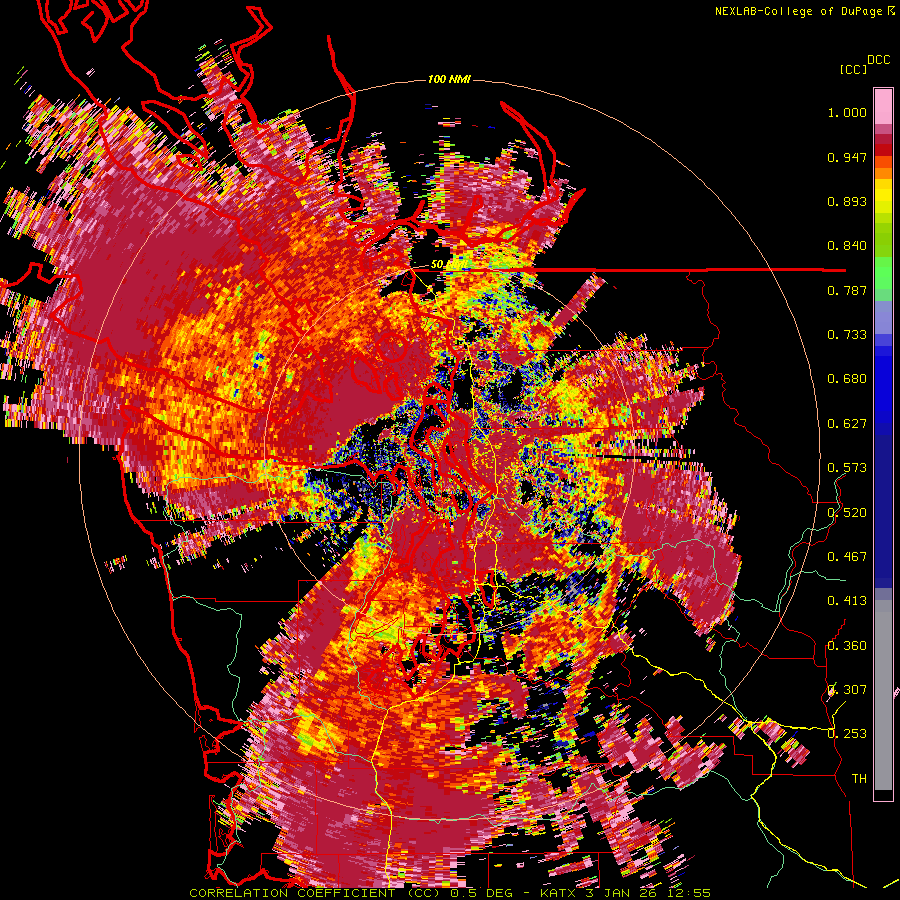Select the 0.467 scale value

[847, 557]
